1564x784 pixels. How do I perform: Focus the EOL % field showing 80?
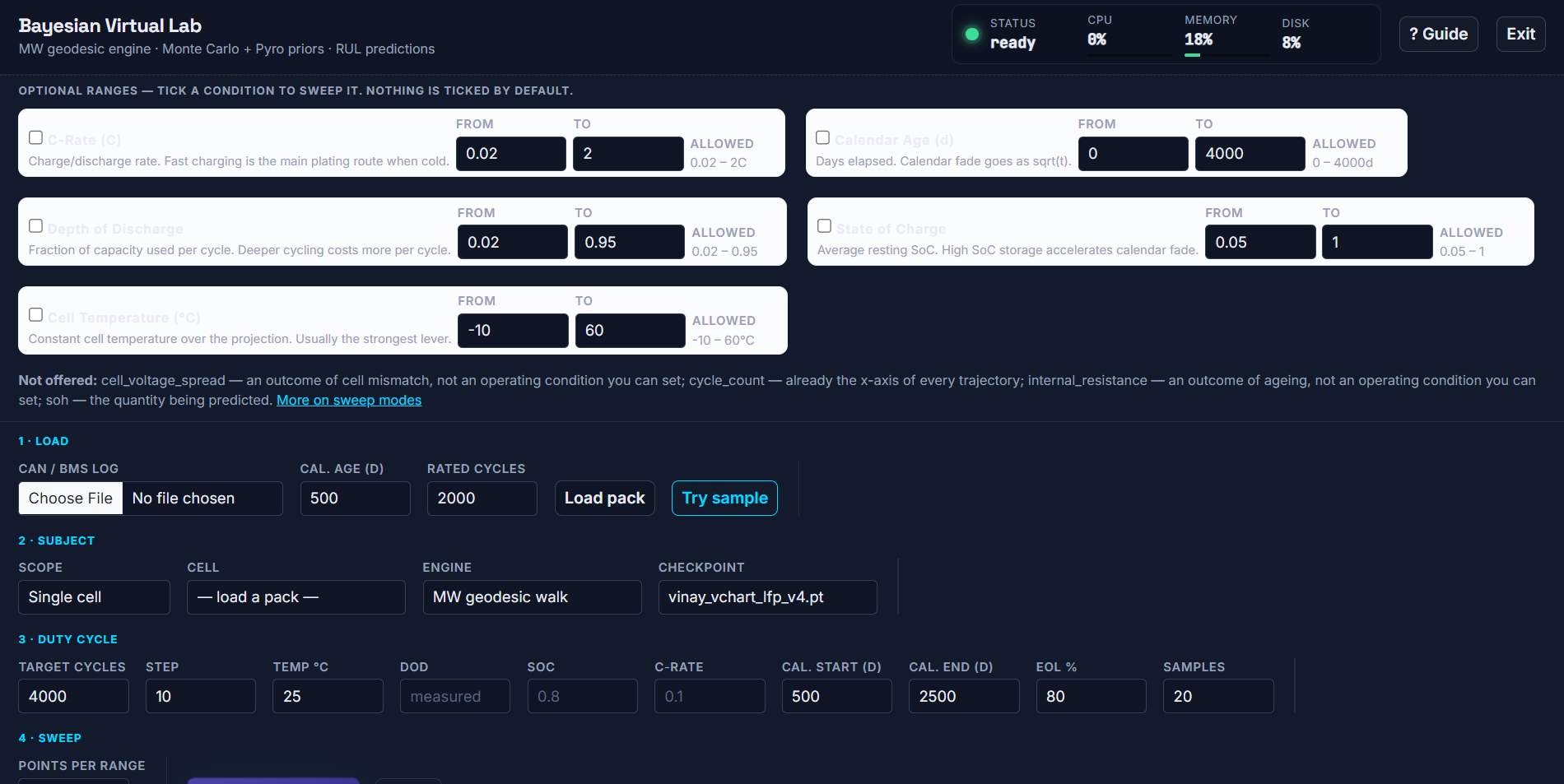tap(1092, 697)
